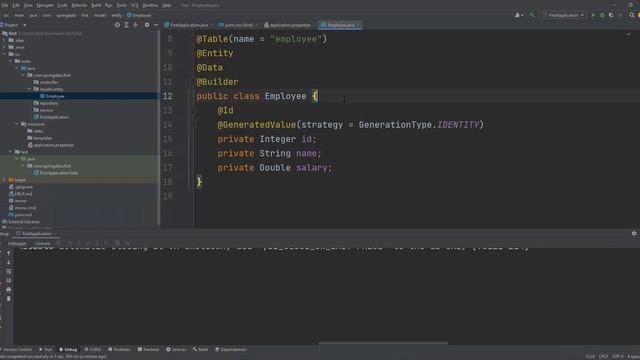640x360 pixels.
Task: Click the expand all icon in Project panel
Action: [126, 25]
